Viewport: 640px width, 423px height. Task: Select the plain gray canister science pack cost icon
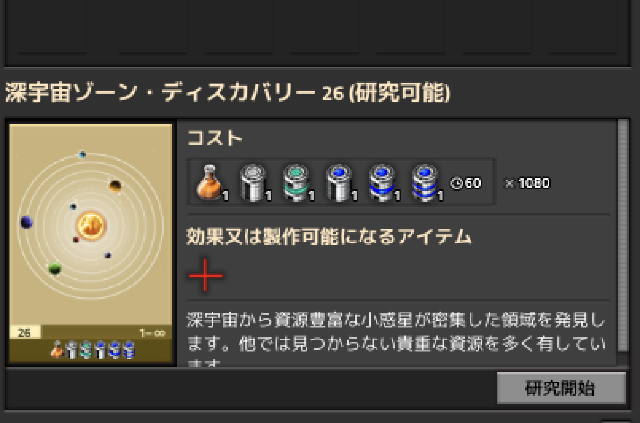253,183
